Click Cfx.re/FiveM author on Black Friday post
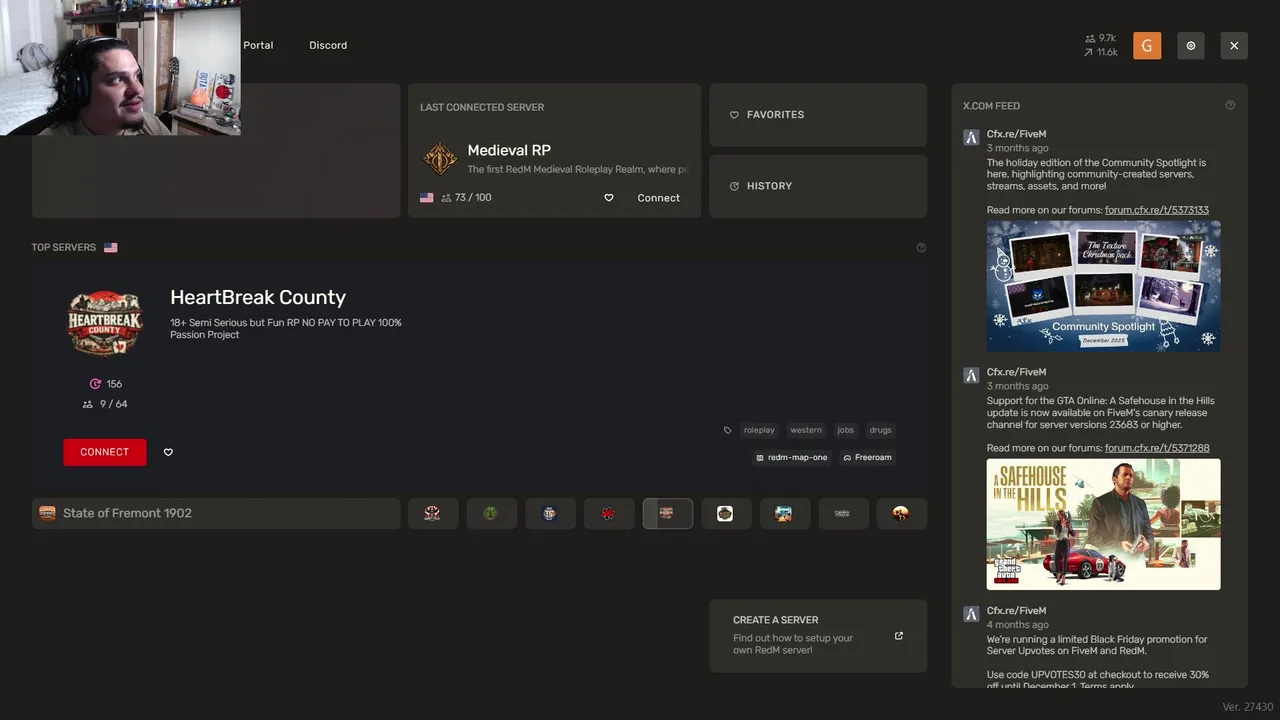 pos(1016,611)
